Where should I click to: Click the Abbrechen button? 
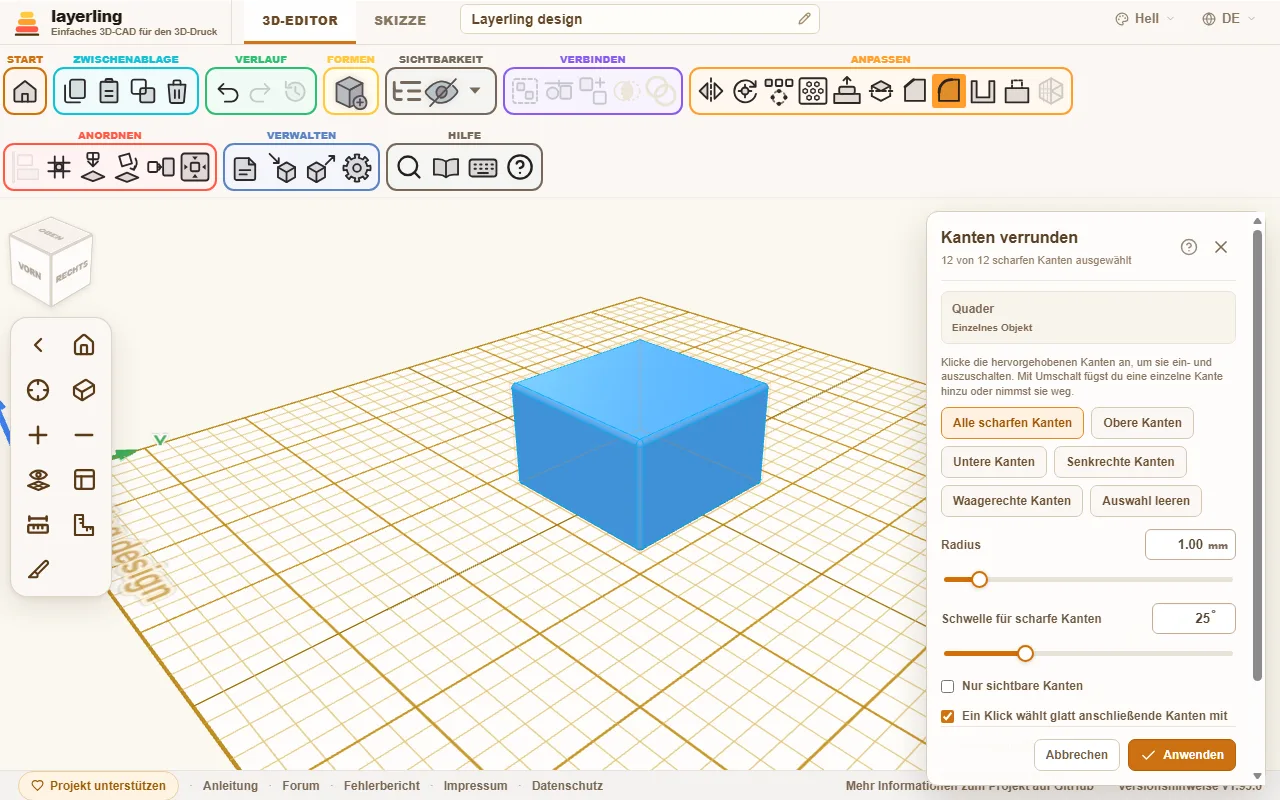[1077, 755]
